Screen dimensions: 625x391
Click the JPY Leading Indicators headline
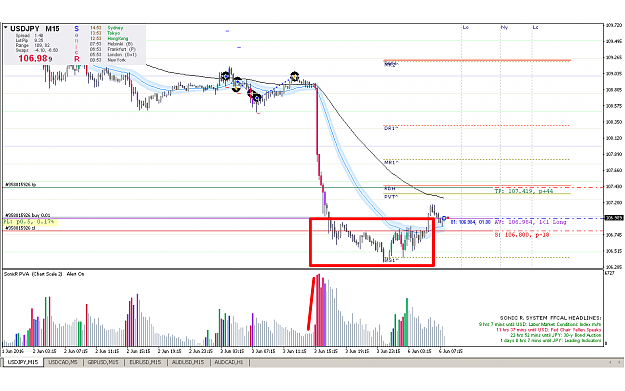pos(550,340)
